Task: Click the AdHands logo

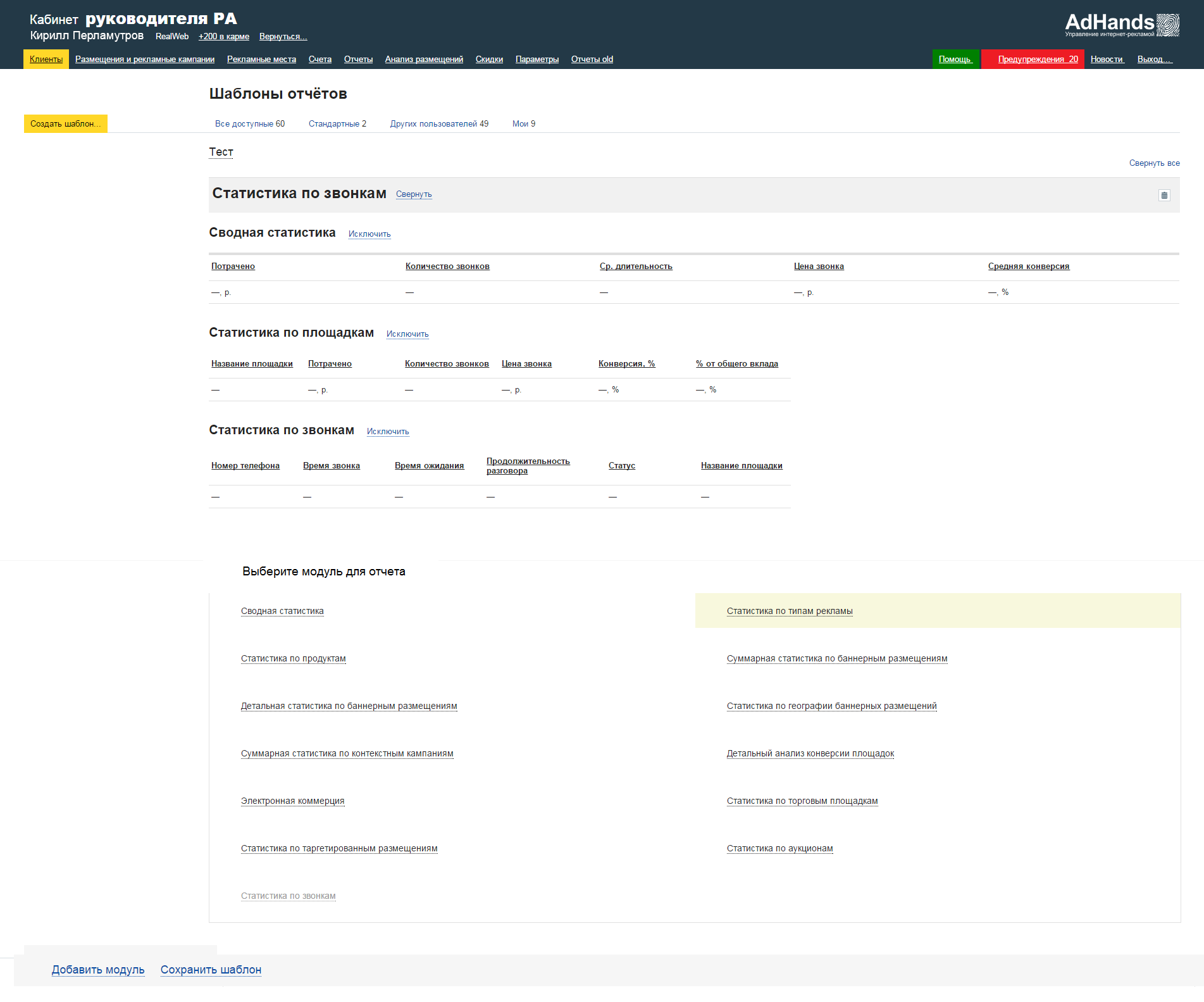Action: point(1122,25)
